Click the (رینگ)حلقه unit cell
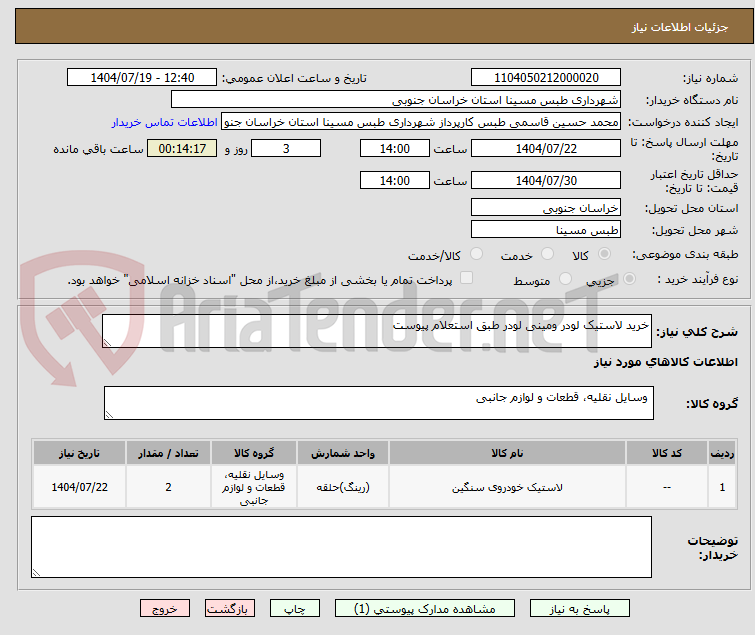This screenshot has width=755, height=635. coord(342,487)
